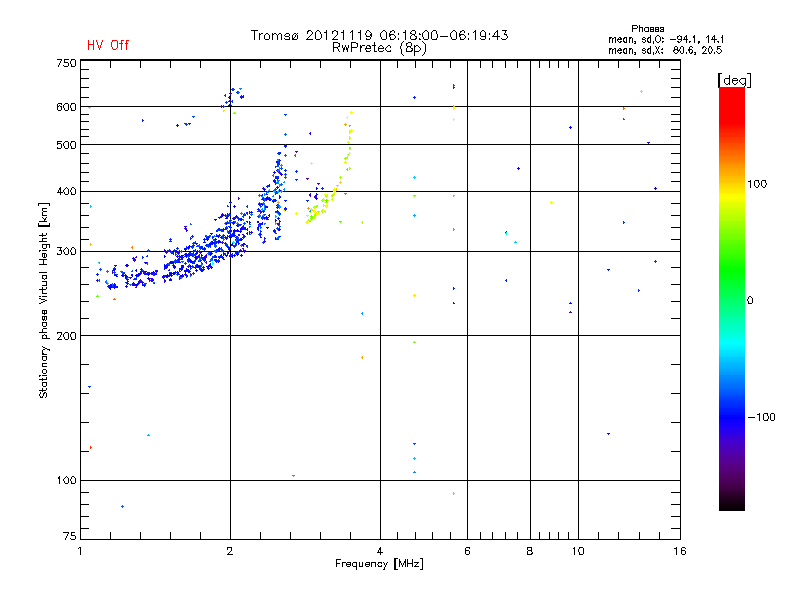The height and width of the screenshot is (600, 800).
Task: Click the x-axis label '4'
Action: pos(380,551)
